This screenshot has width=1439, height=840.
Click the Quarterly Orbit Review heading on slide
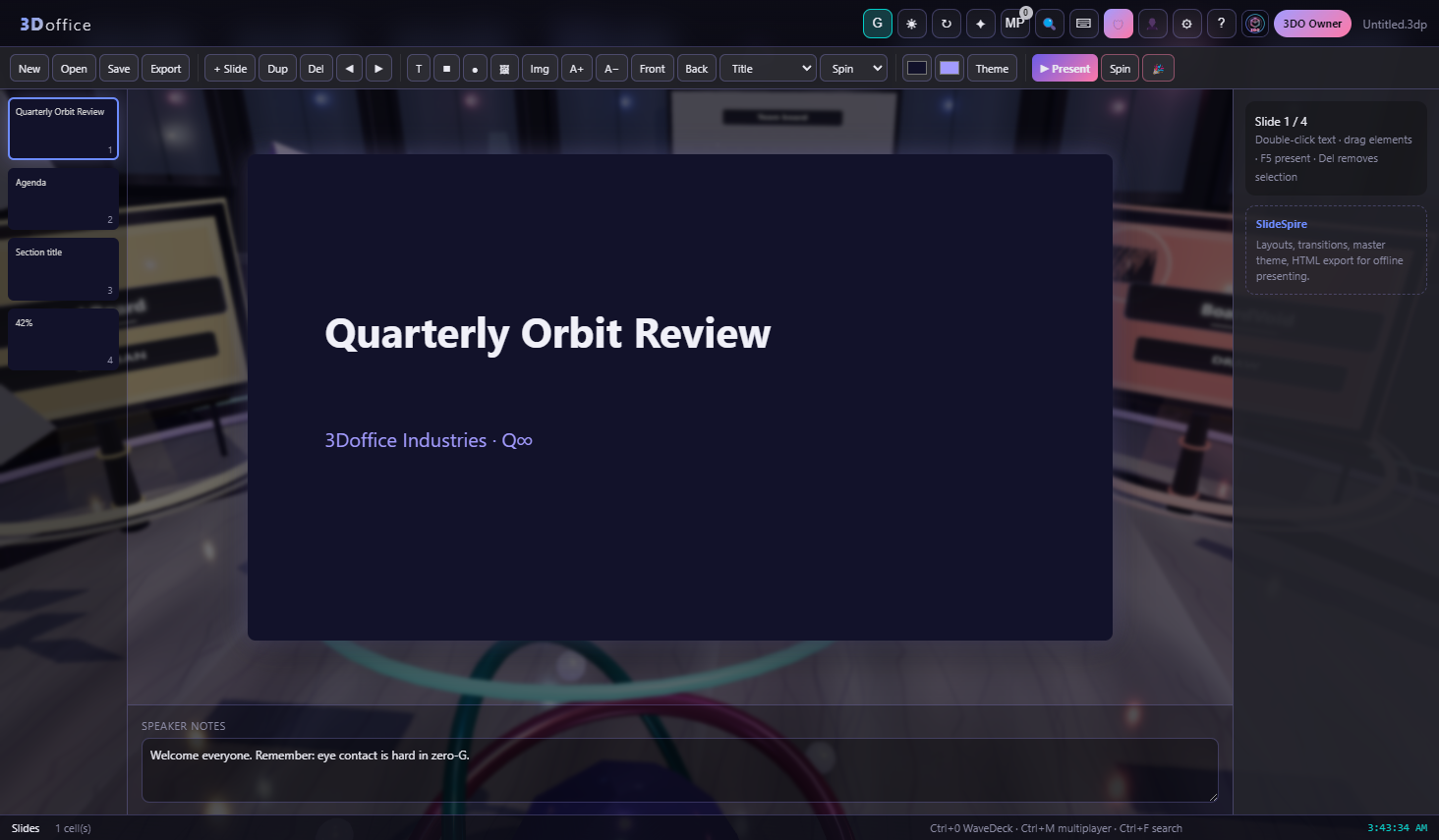(547, 334)
